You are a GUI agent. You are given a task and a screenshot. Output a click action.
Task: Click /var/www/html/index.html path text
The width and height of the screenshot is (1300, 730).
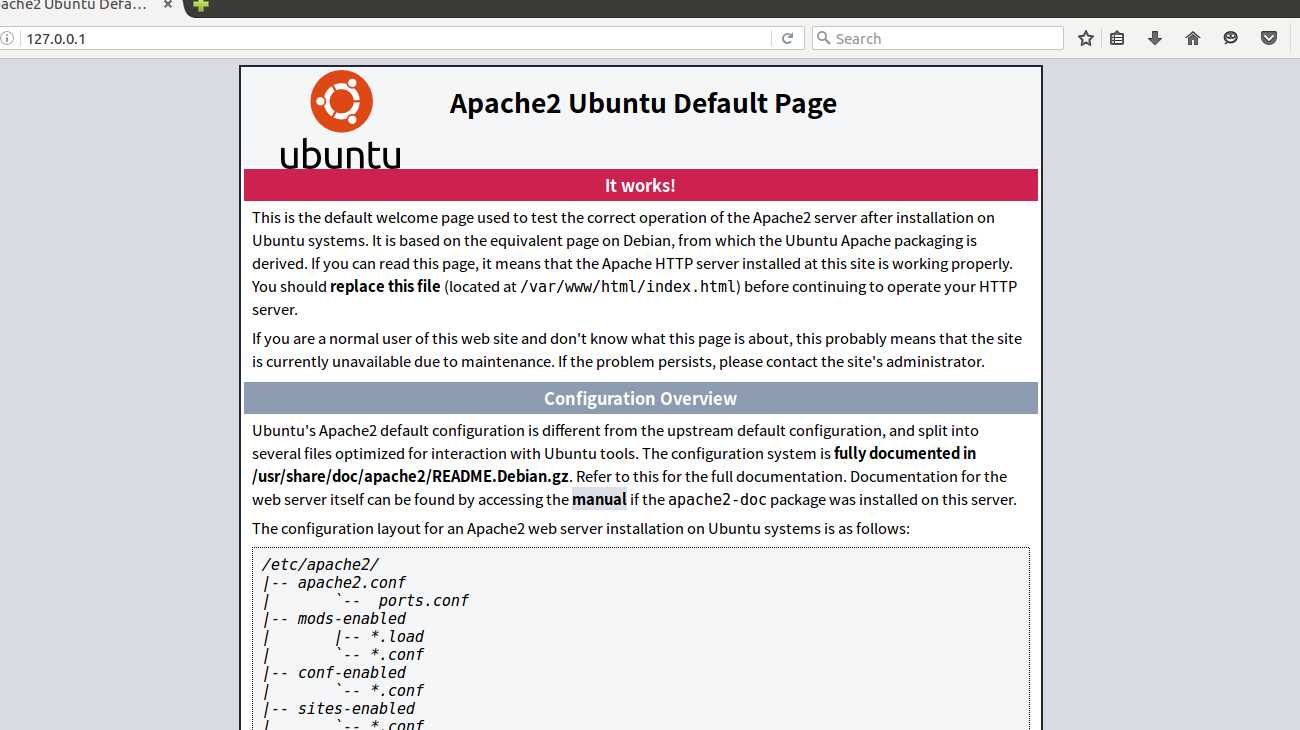[x=629, y=287]
